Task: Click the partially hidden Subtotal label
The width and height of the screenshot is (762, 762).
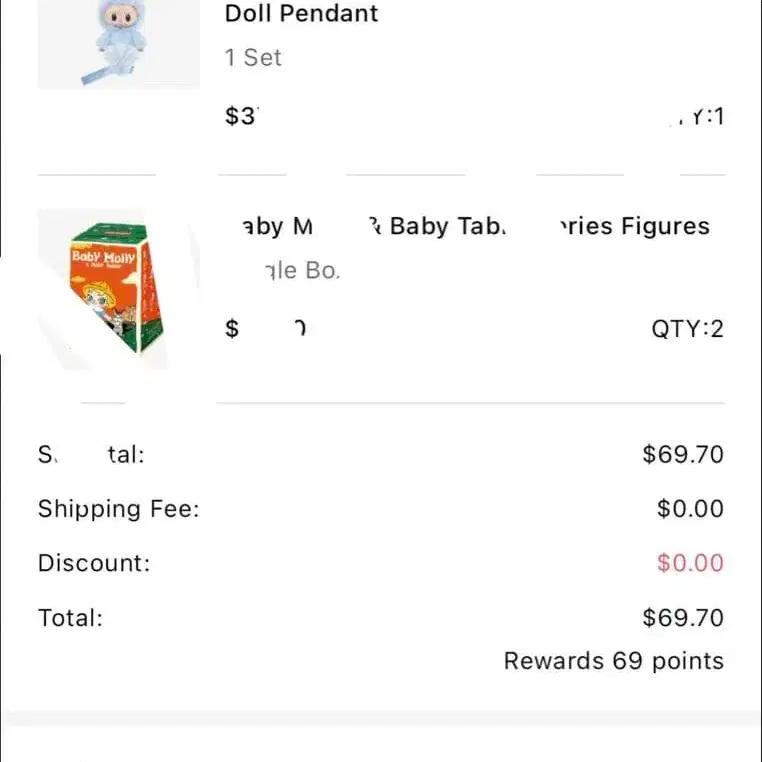Action: (92, 455)
